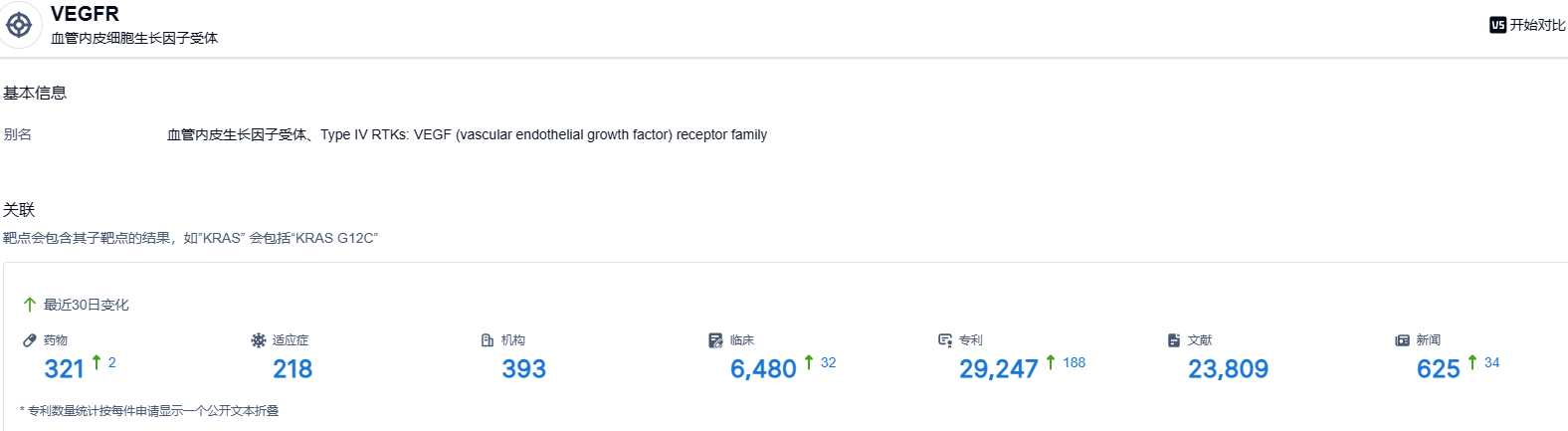Click the VEGFR target icon in header

tap(19, 25)
